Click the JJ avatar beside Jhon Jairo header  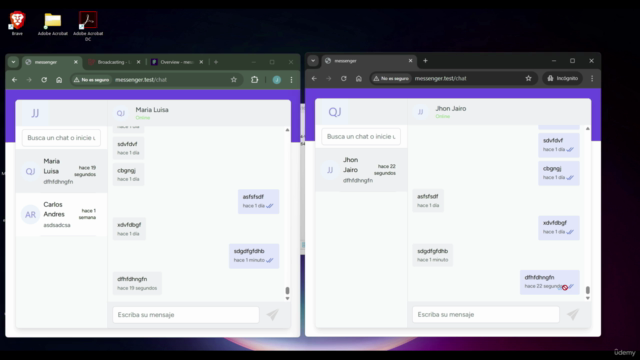point(420,112)
